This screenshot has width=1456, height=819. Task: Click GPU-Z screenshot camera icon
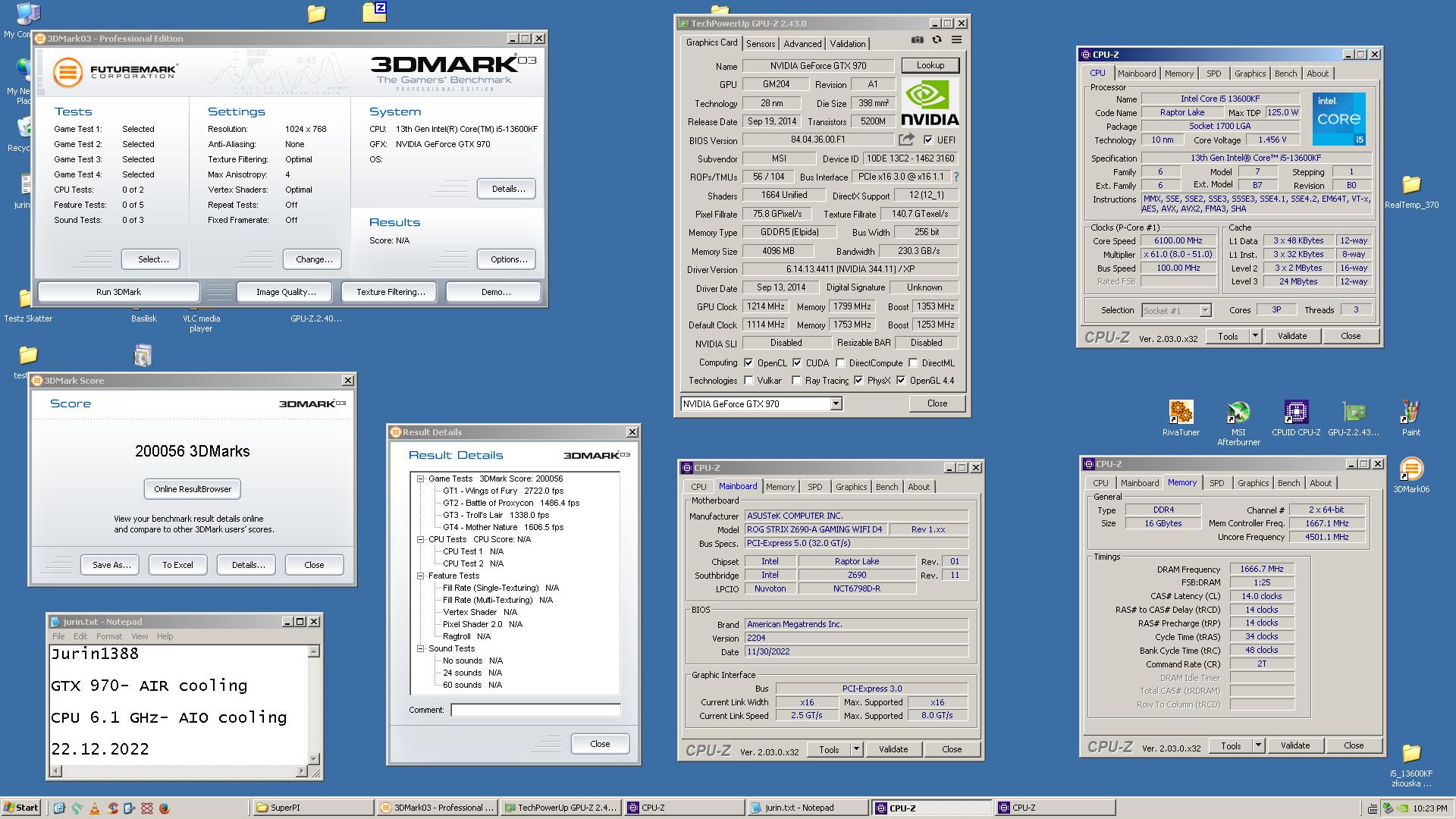[x=918, y=40]
